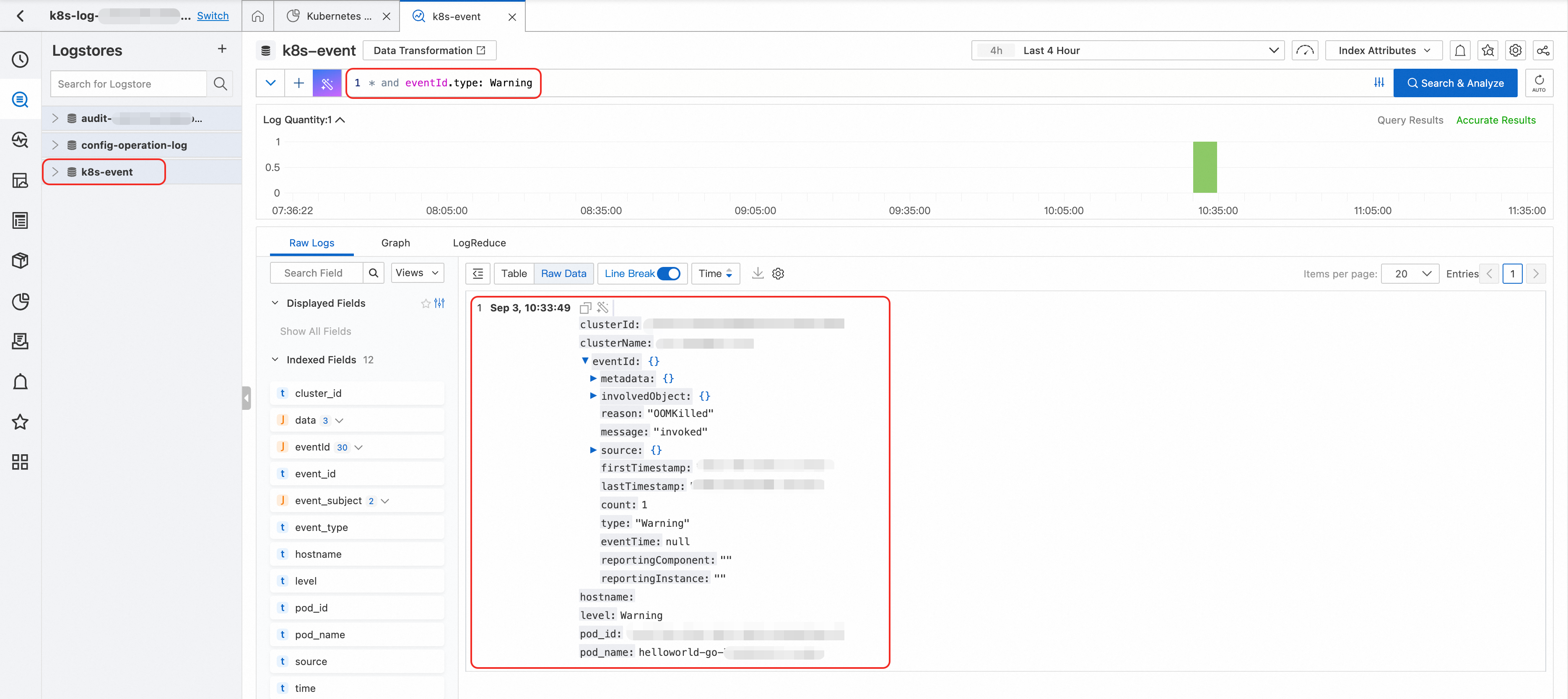Select Accurate Results mode
Viewport: 1568px width, 699px height.
1495,120
